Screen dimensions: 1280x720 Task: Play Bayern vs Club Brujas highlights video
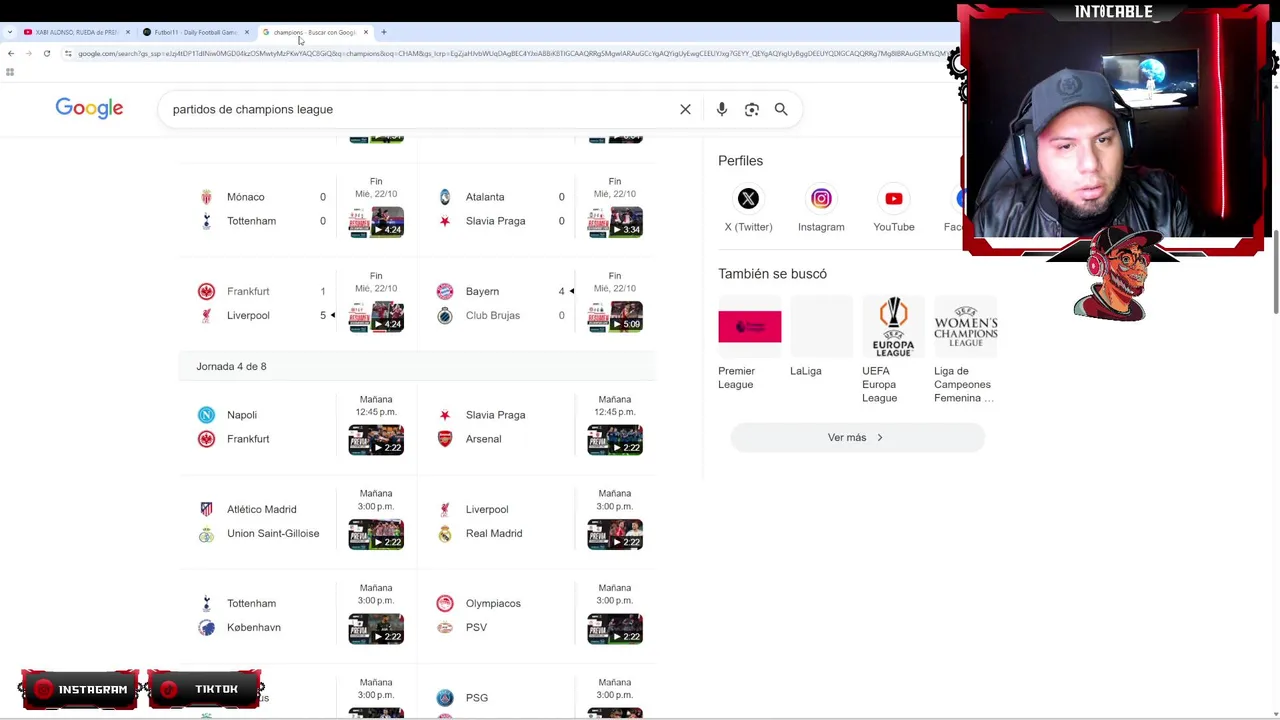coord(615,316)
